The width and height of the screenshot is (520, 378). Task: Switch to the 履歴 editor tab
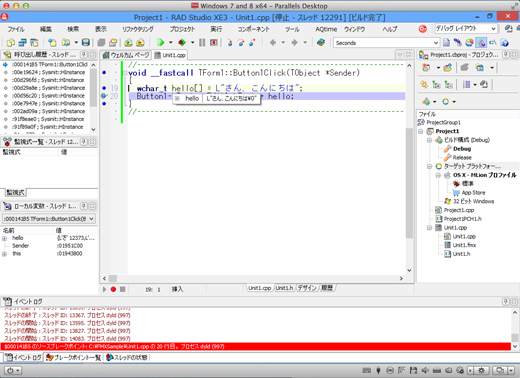click(327, 288)
